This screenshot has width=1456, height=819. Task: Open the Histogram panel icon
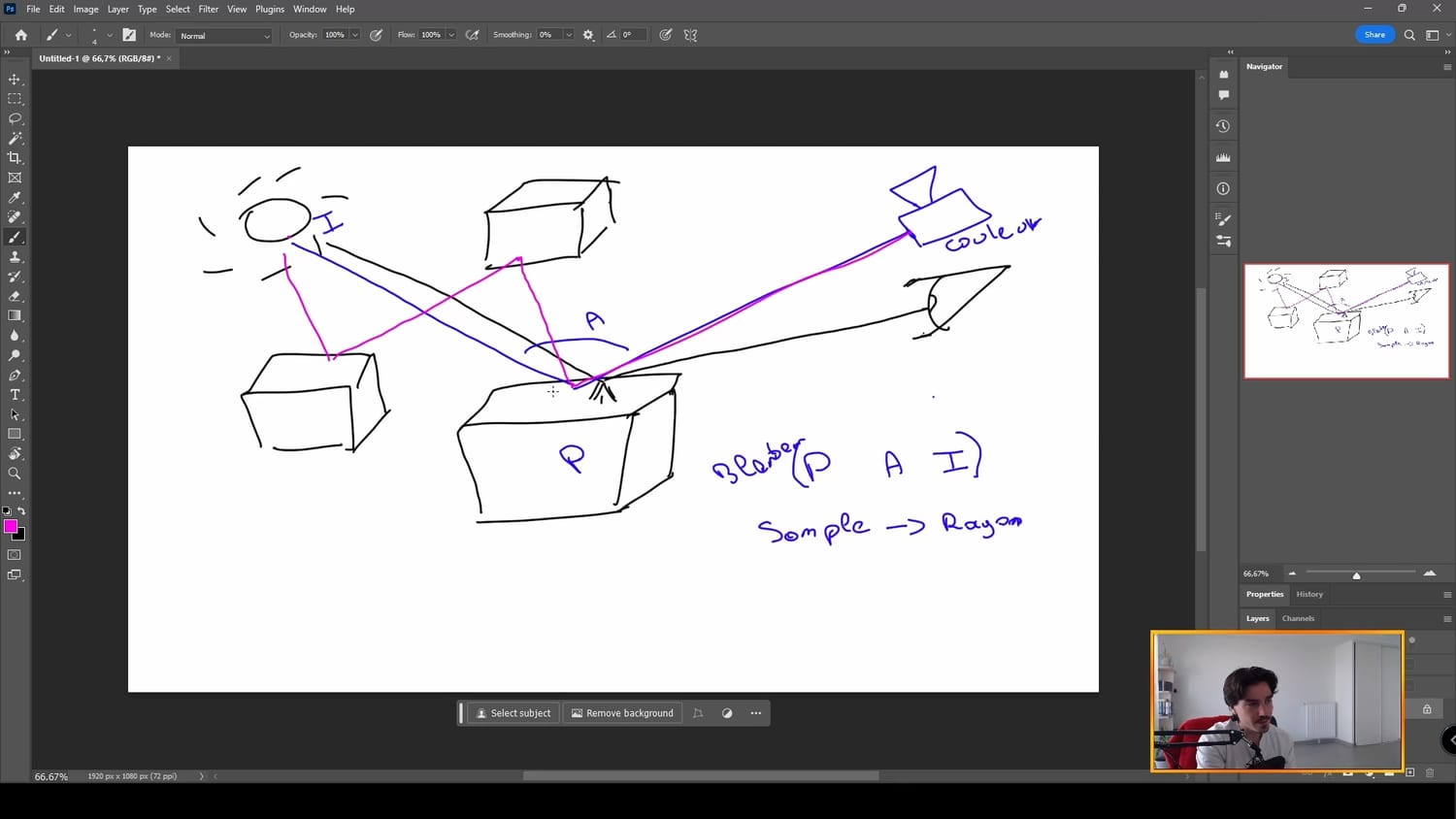[1223, 157]
